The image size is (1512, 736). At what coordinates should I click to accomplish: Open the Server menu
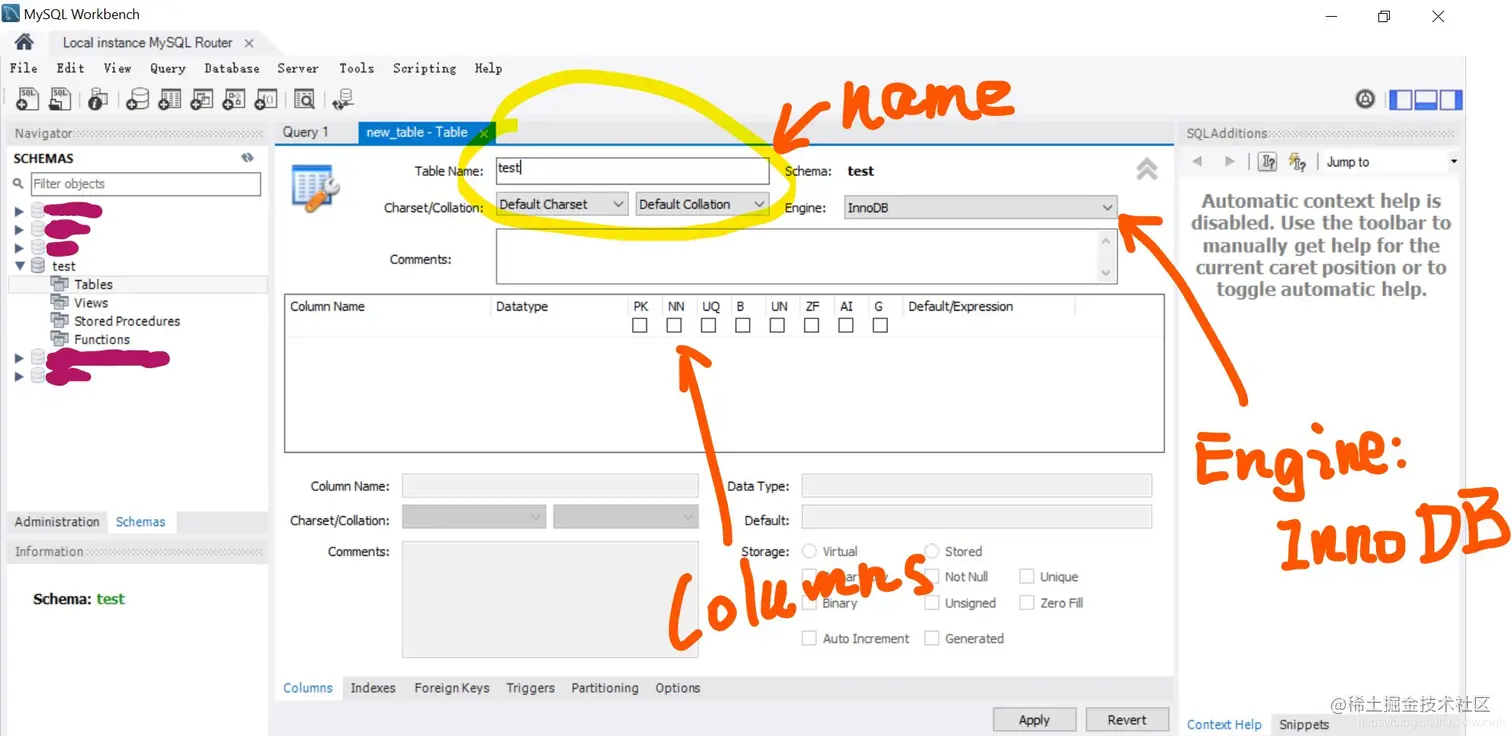coord(298,68)
